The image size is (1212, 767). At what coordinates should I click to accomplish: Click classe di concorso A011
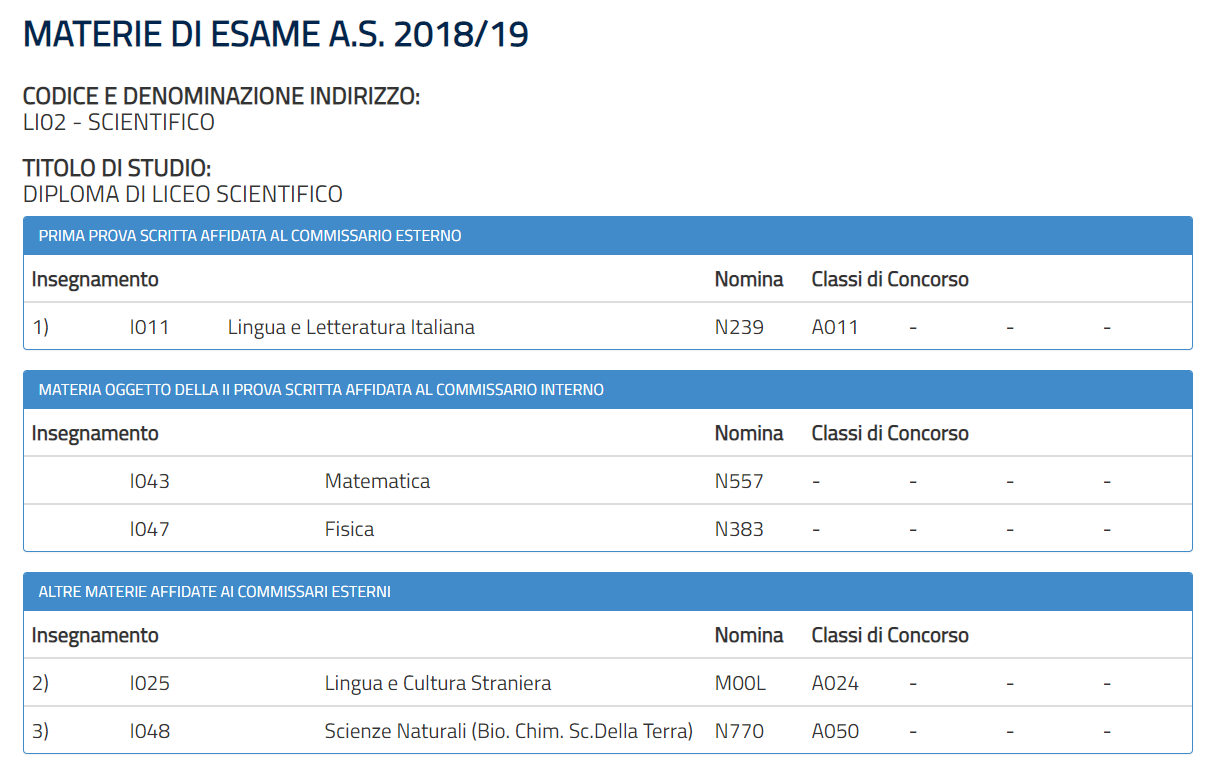pyautogui.click(x=835, y=327)
